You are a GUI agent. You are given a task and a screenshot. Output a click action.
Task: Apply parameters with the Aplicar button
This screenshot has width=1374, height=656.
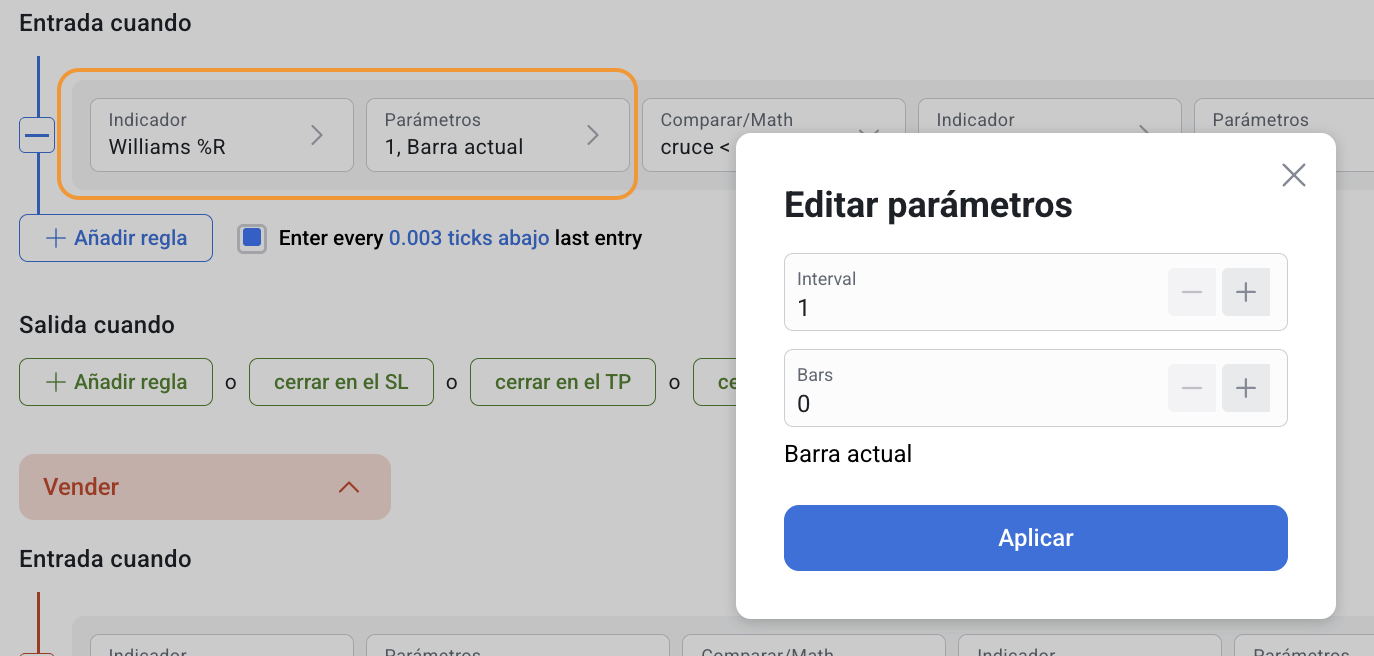[x=1036, y=538]
